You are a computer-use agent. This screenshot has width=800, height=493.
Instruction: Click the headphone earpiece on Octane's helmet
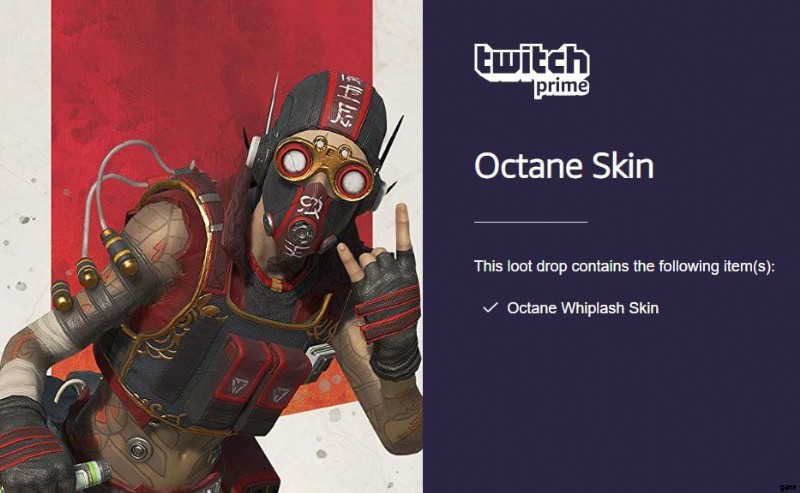coord(254,153)
